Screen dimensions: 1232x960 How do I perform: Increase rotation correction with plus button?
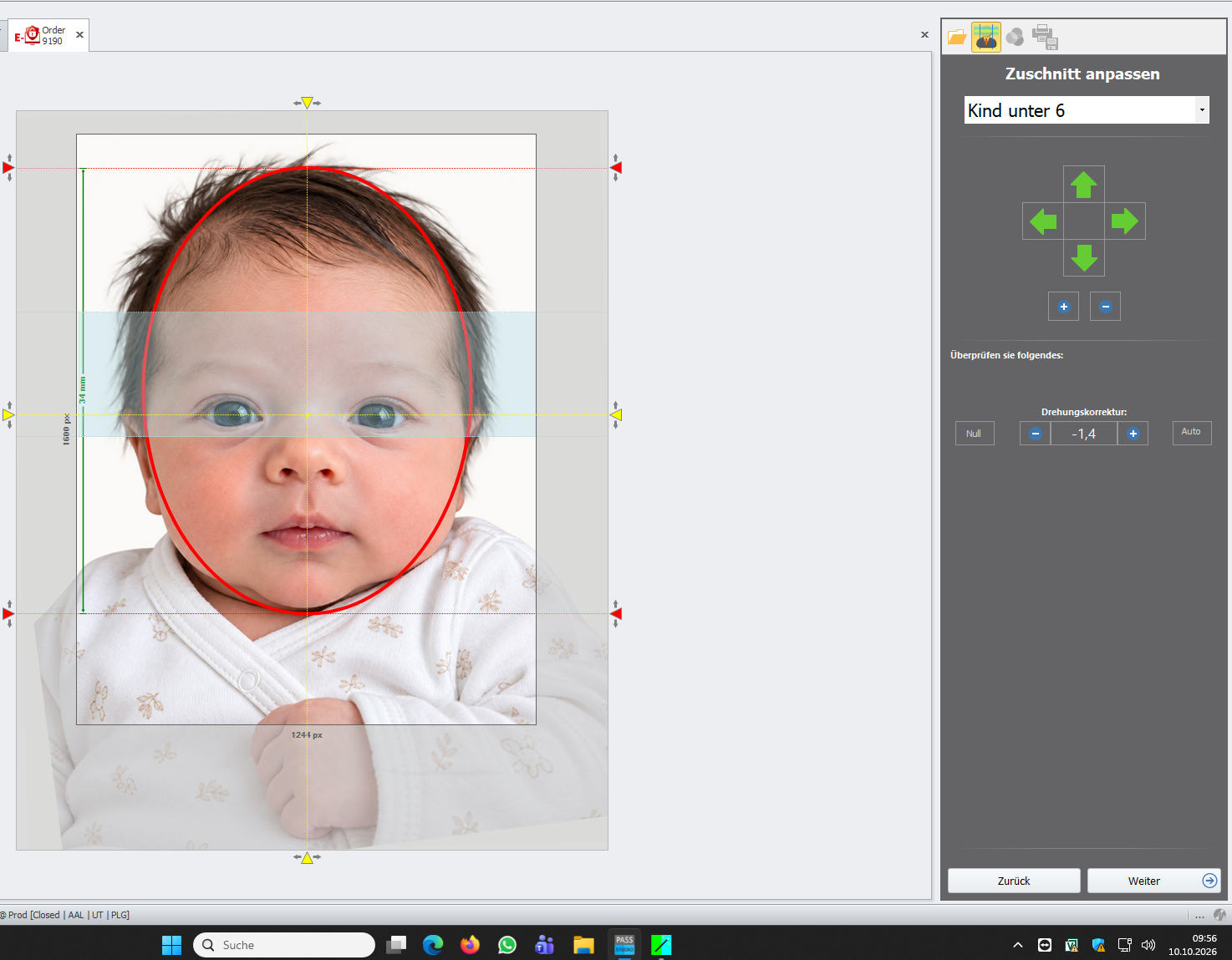click(x=1133, y=434)
